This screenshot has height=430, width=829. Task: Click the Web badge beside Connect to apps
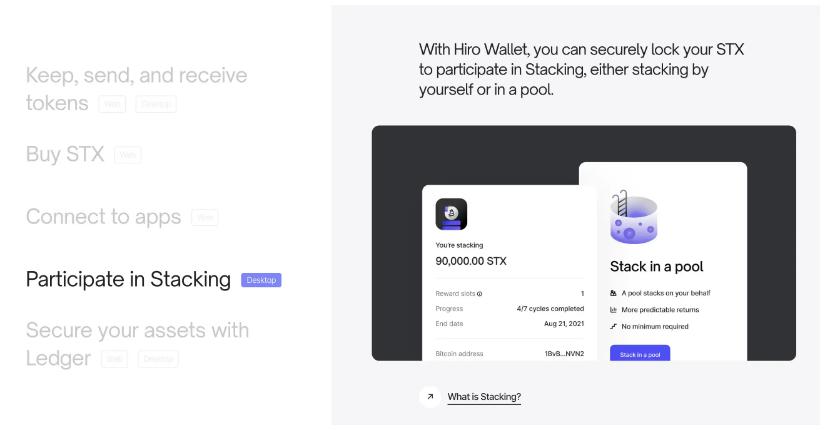click(204, 217)
